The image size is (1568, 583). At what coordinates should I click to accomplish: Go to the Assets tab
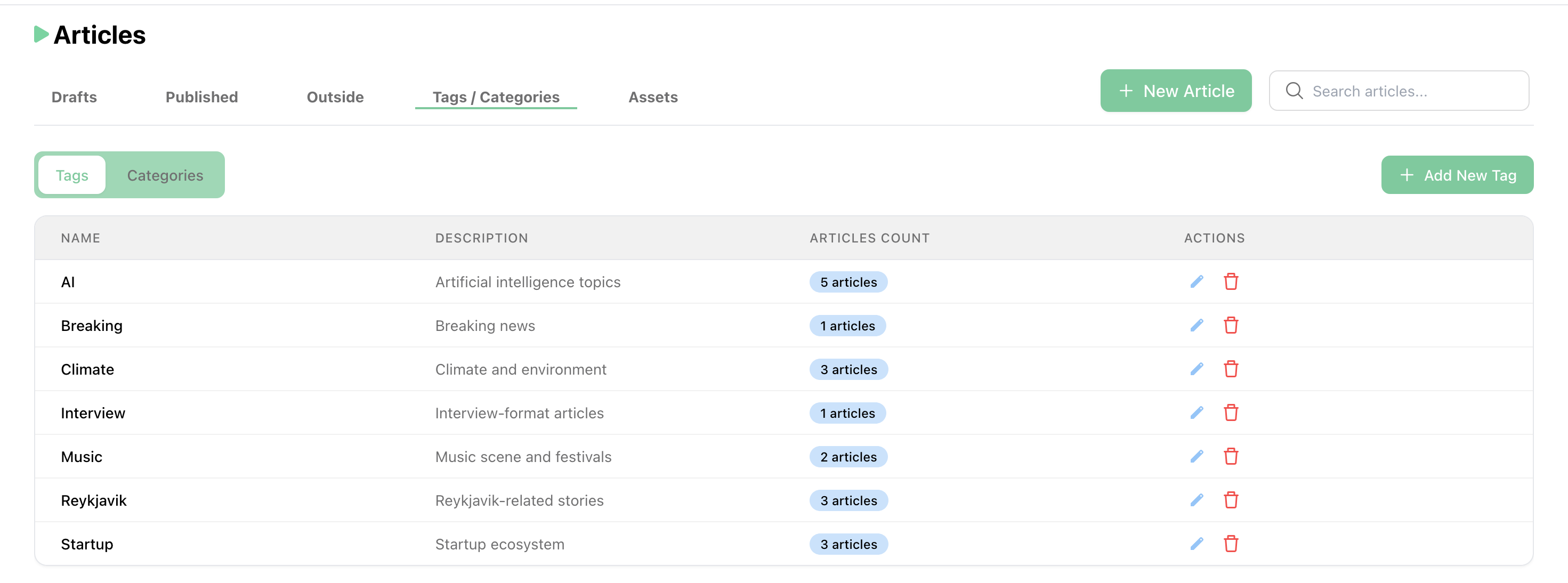(x=652, y=98)
